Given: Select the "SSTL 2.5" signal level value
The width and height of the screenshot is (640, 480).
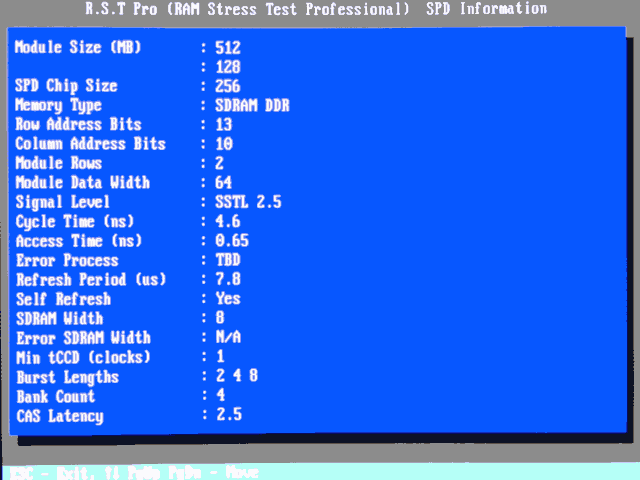Looking at the screenshot, I should point(248,202).
